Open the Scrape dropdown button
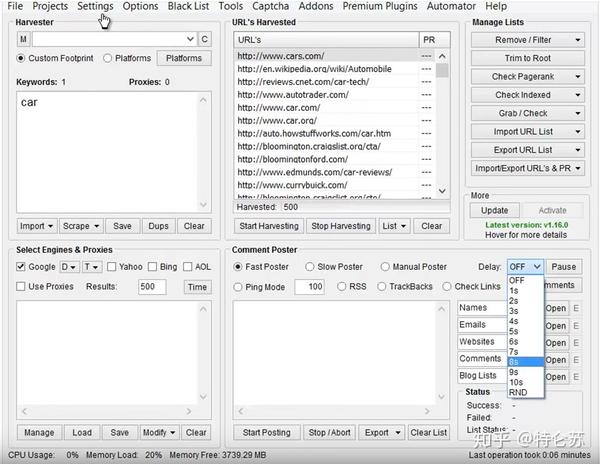The height and width of the screenshot is (464, 600). (x=81, y=226)
